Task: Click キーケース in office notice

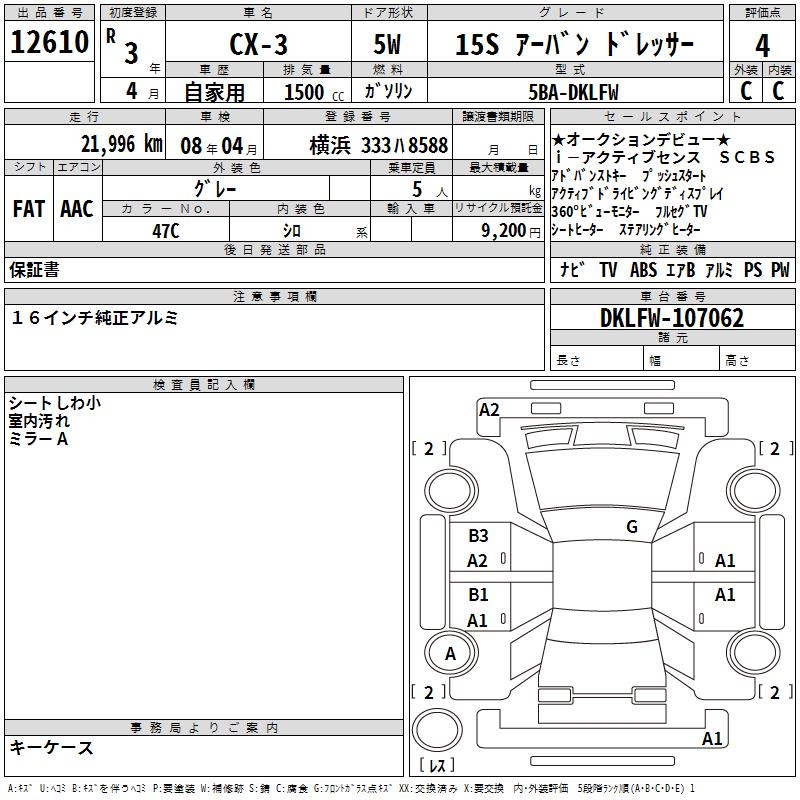Action: (x=52, y=747)
